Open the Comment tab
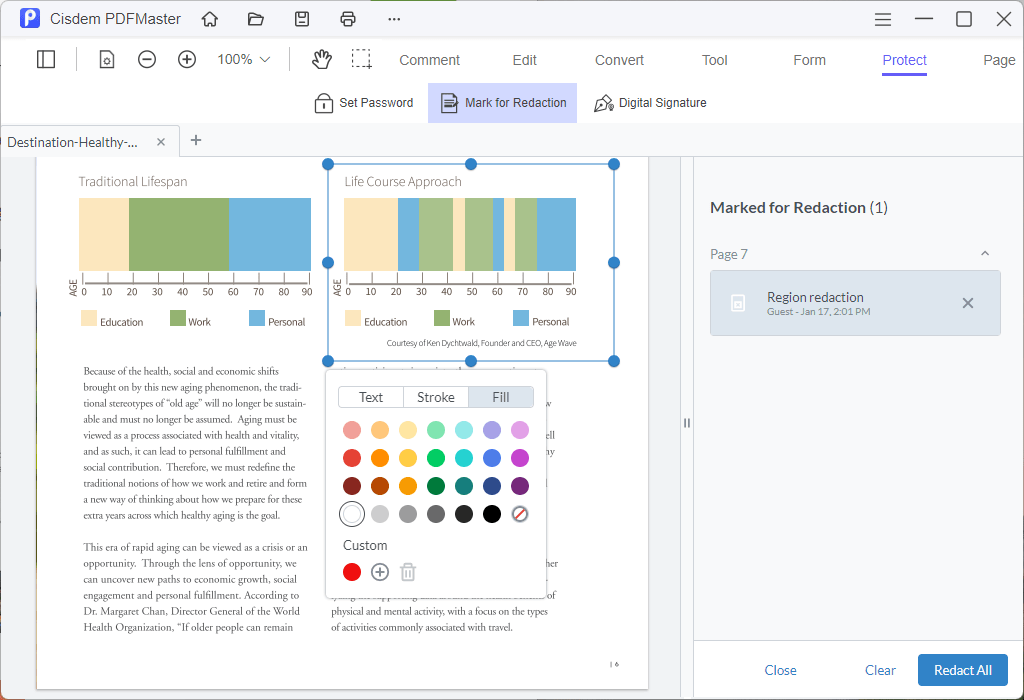The width and height of the screenshot is (1024, 700). (429, 60)
